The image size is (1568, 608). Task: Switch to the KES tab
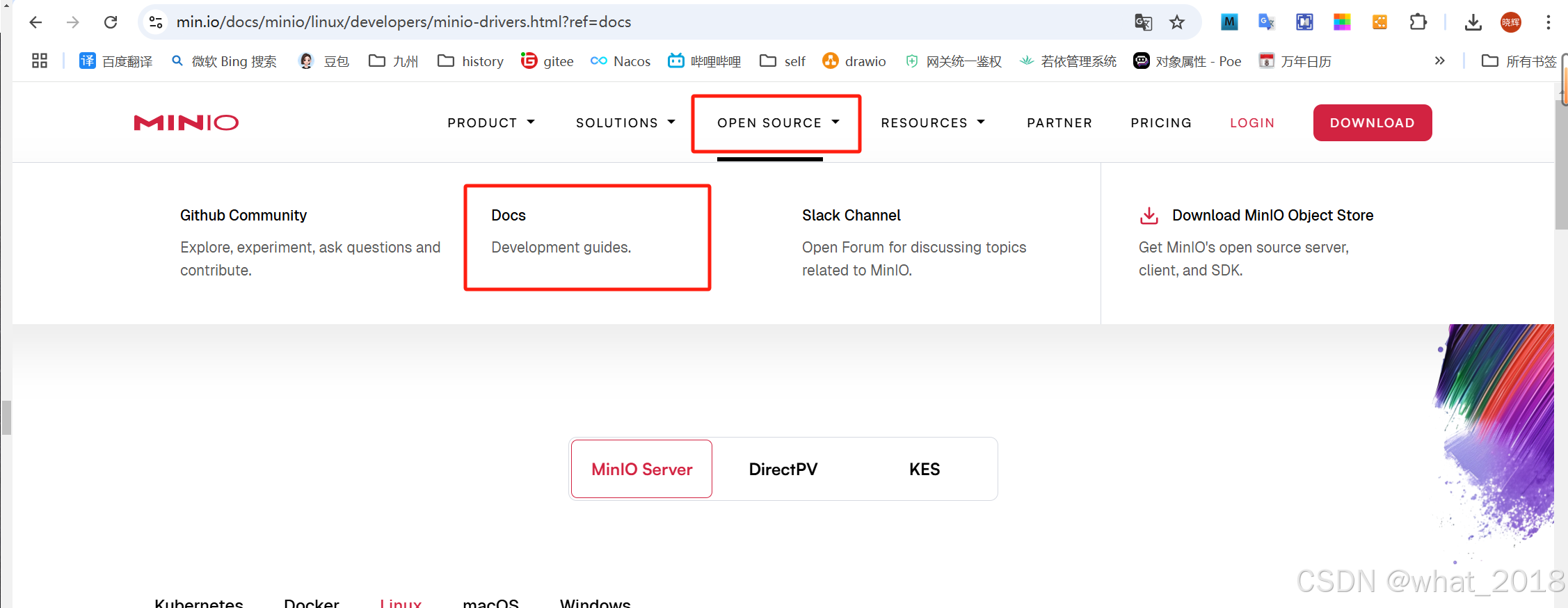pyautogui.click(x=924, y=470)
